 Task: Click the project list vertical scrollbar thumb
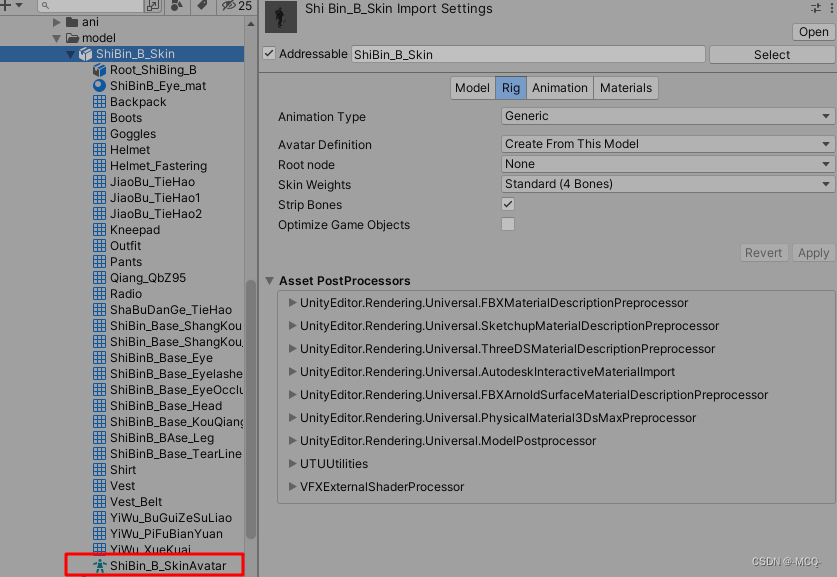coord(250,409)
